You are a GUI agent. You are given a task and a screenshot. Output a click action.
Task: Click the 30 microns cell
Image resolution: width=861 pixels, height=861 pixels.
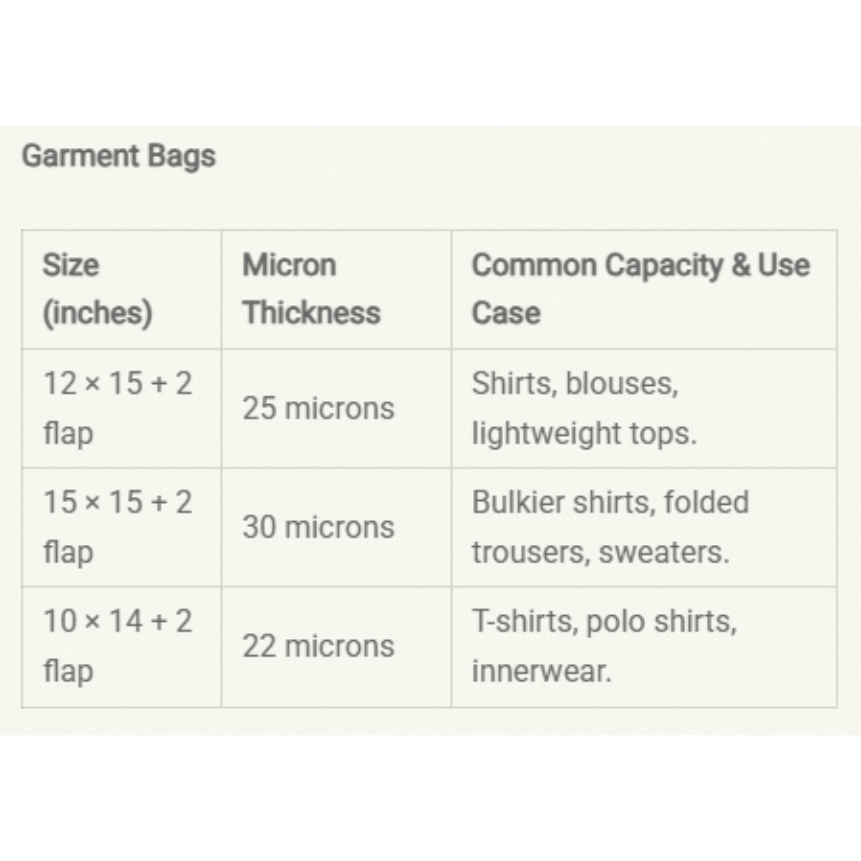[x=318, y=527]
